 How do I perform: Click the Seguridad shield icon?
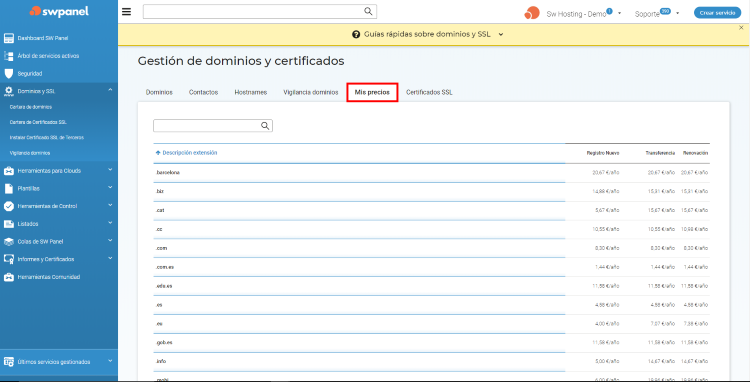coord(9,74)
